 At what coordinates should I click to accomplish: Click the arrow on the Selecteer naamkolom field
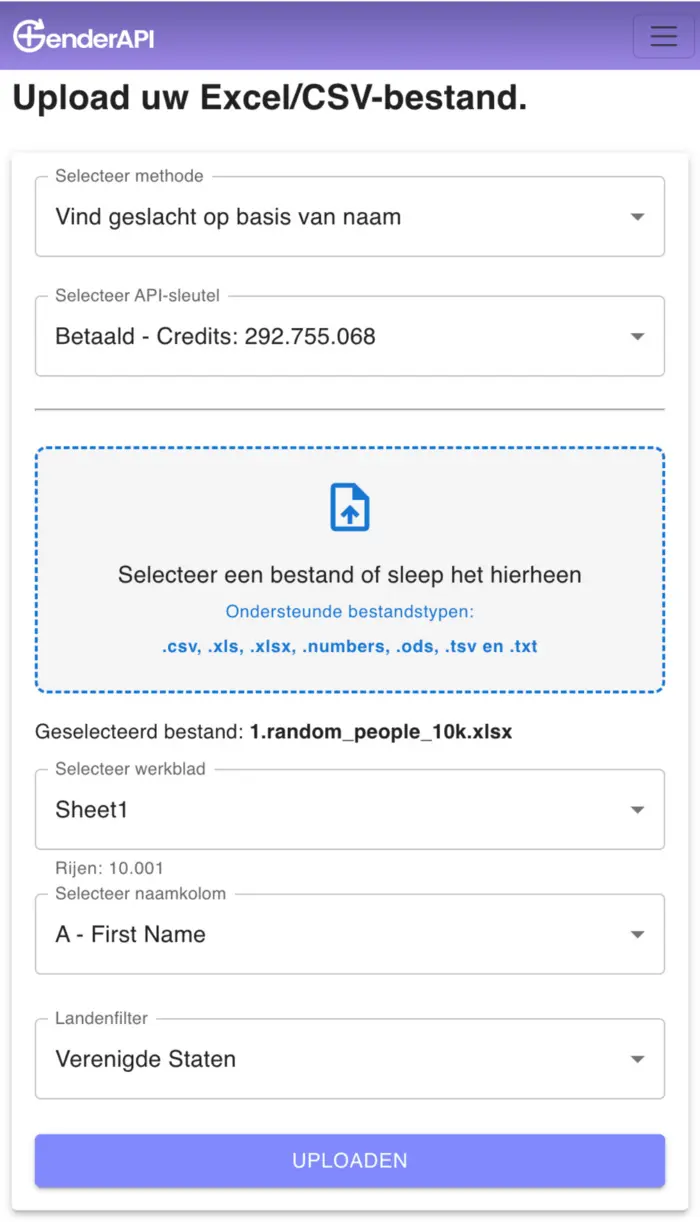point(637,935)
